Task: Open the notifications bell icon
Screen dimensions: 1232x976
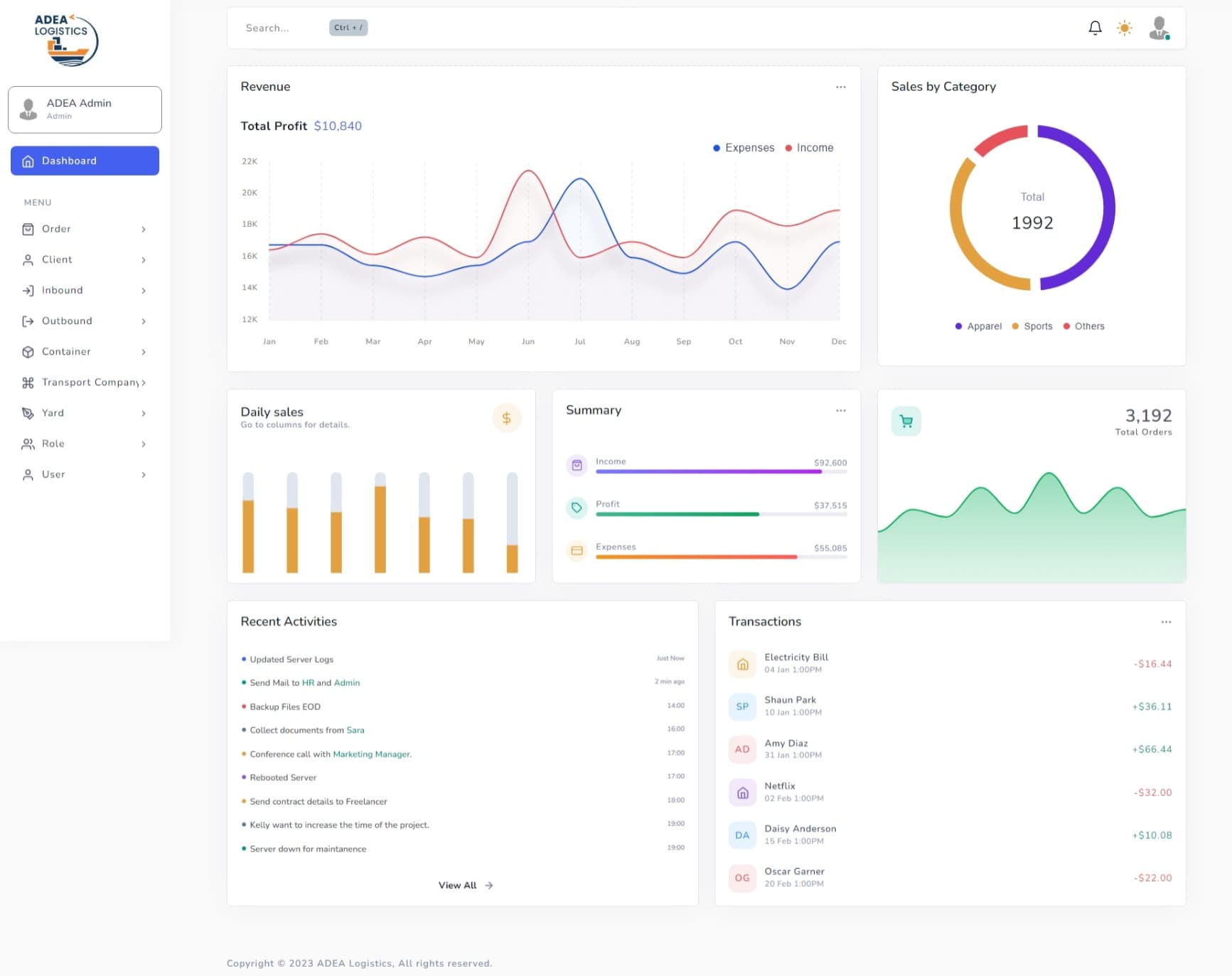Action: [1095, 28]
